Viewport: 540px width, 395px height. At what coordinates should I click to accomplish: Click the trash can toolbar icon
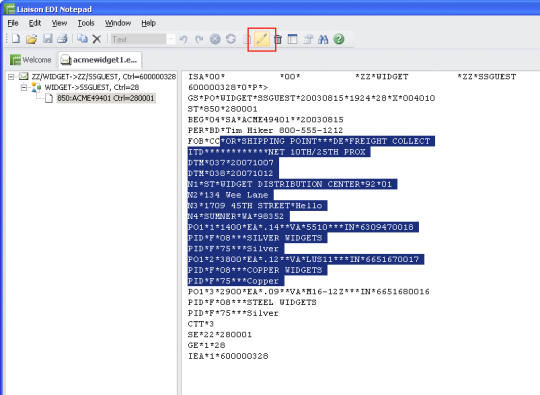278,39
